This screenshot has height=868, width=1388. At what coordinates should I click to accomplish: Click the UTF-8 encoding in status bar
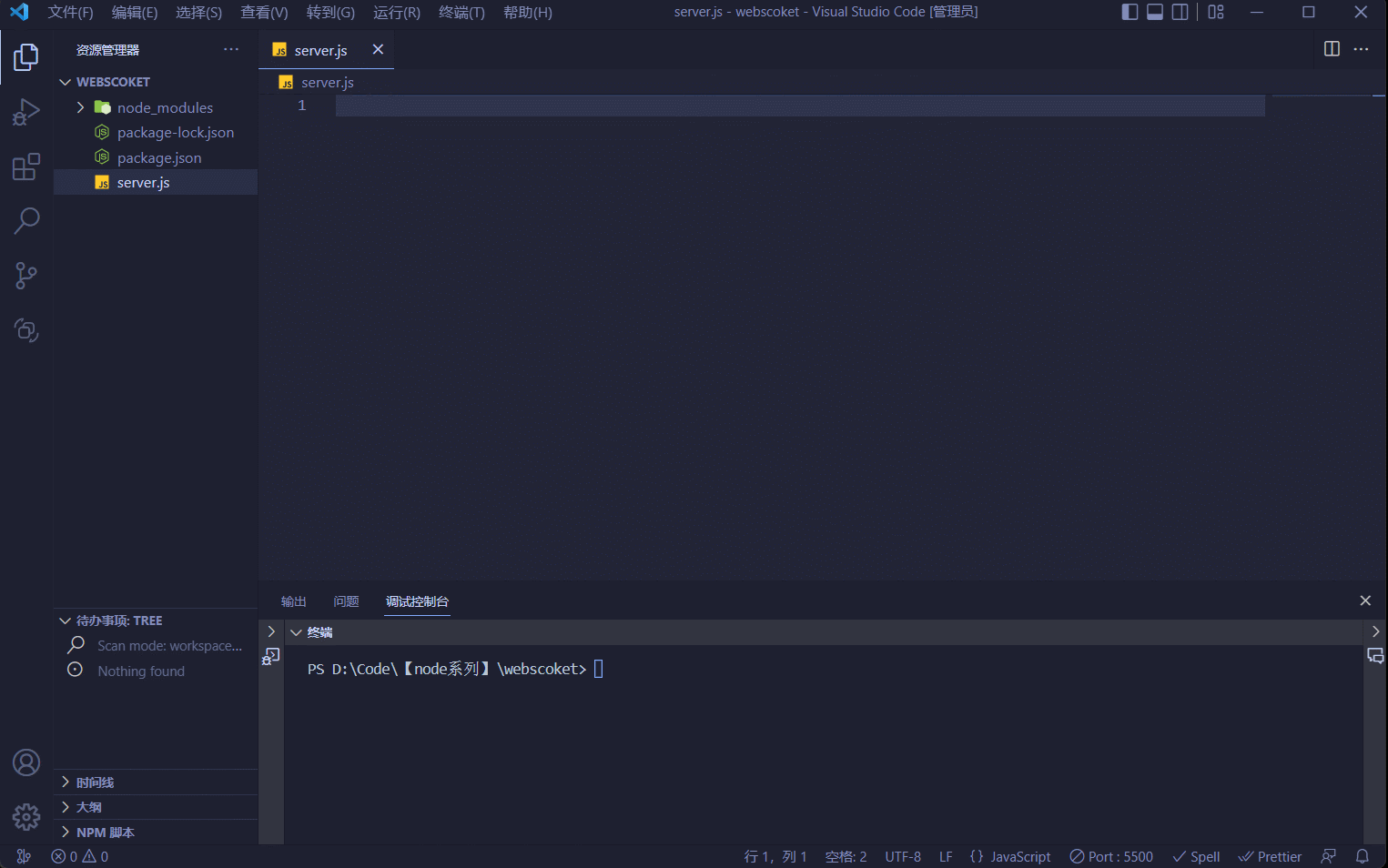[x=903, y=856]
